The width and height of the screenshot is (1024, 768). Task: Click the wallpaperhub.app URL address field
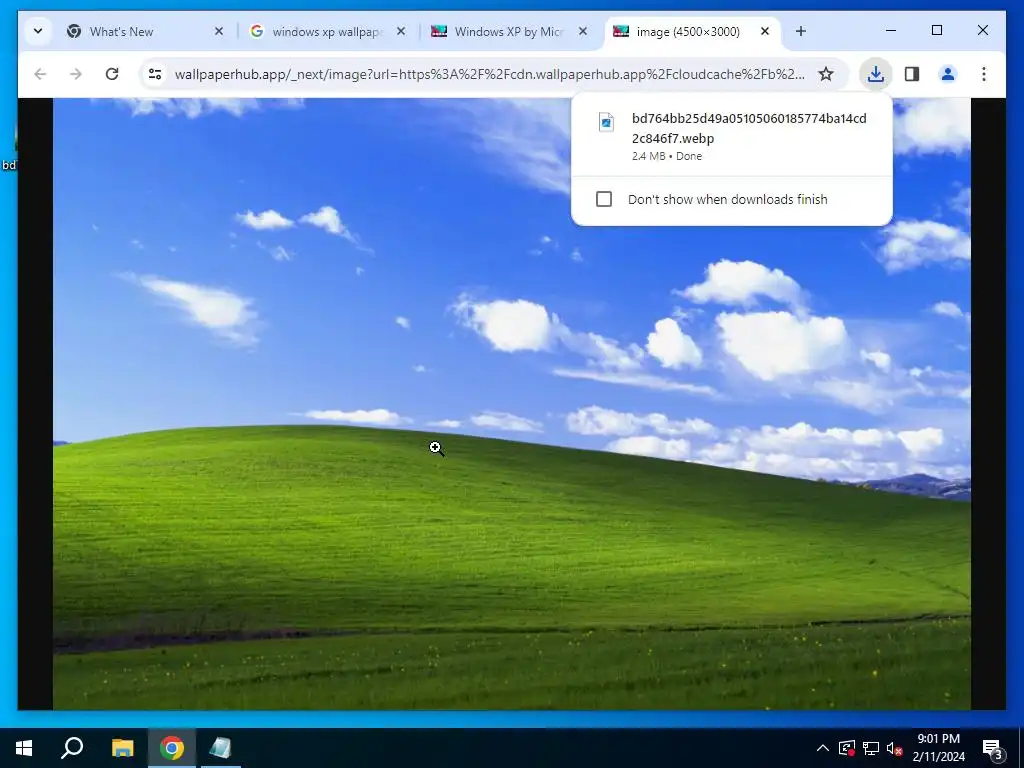coord(488,74)
